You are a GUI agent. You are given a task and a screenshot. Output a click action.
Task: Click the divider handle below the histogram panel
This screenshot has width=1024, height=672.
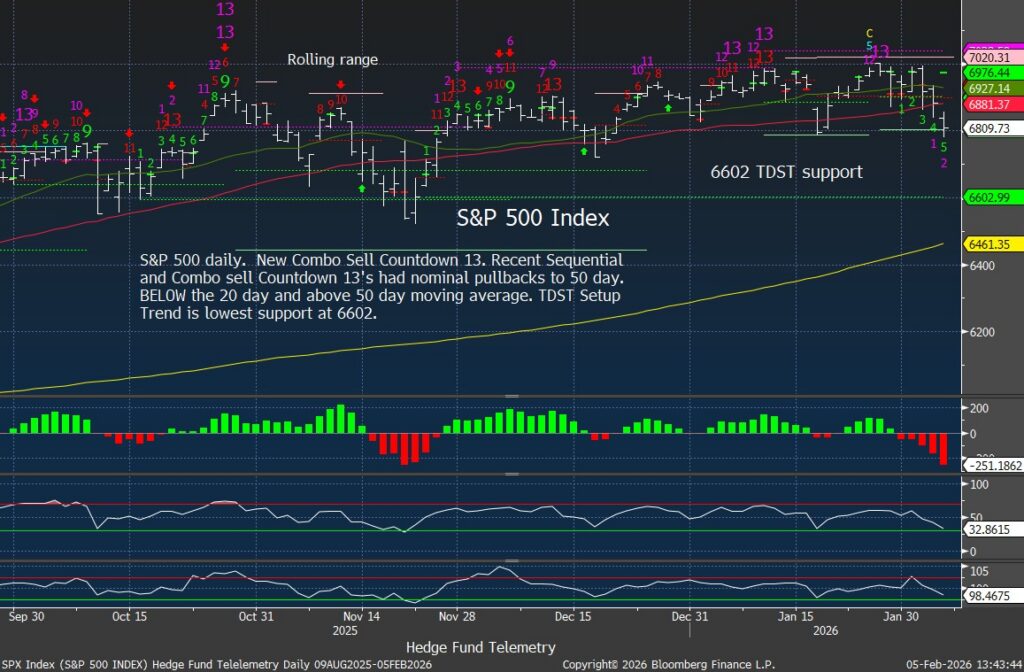511,474
